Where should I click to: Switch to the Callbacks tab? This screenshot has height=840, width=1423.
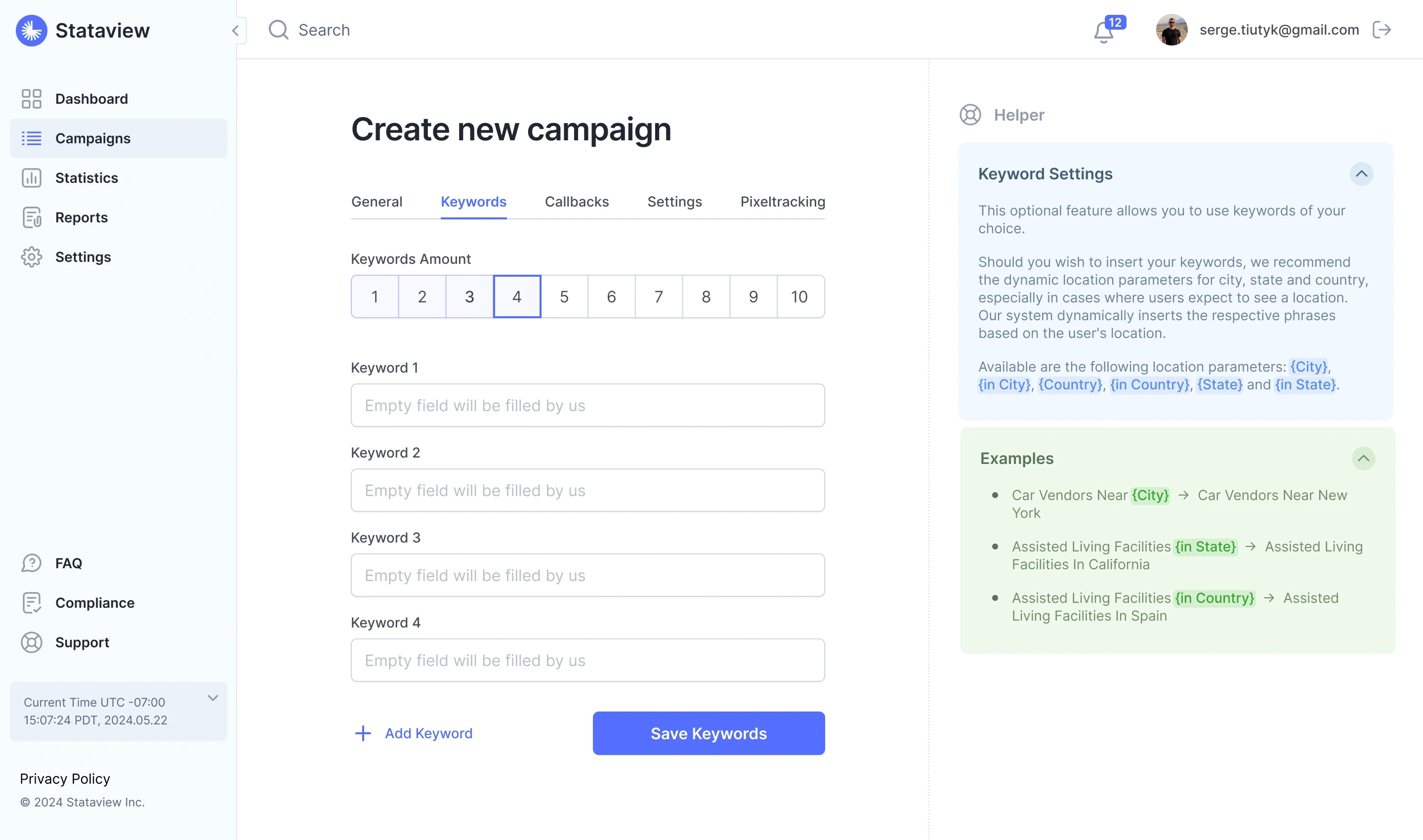click(x=576, y=202)
